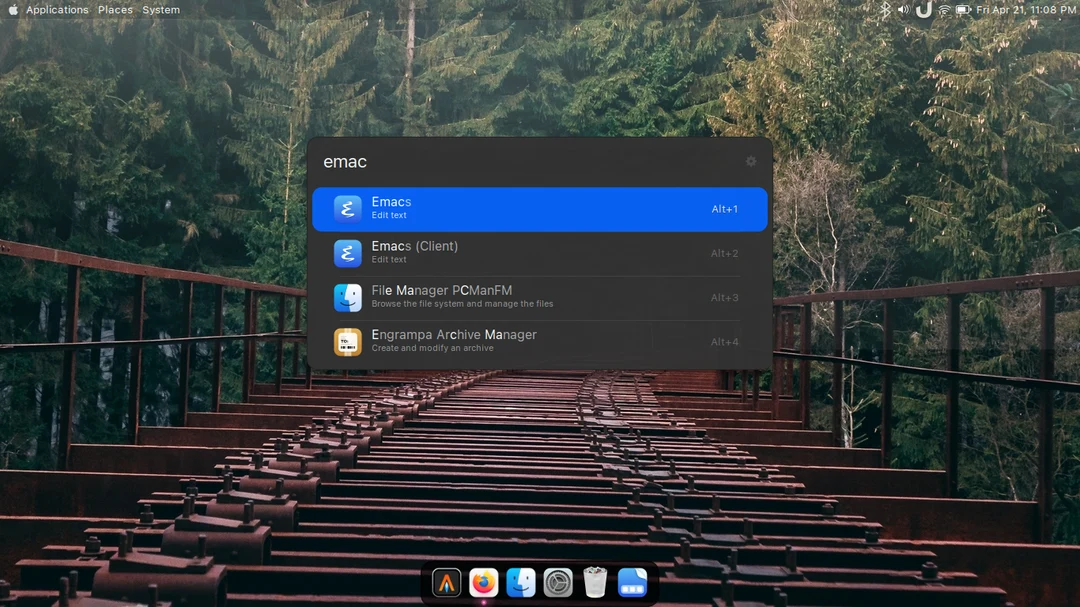Click the blue app icon at the dock's right end
The height and width of the screenshot is (607, 1080).
(x=630, y=582)
